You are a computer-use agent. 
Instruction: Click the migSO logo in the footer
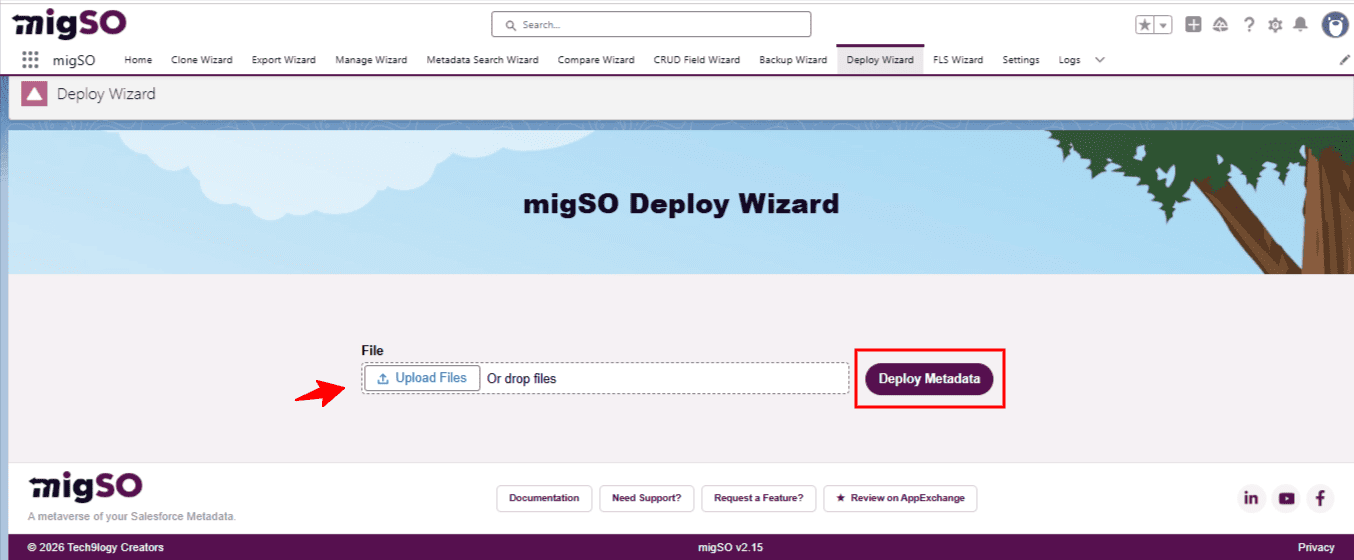pyautogui.click(x=85, y=487)
